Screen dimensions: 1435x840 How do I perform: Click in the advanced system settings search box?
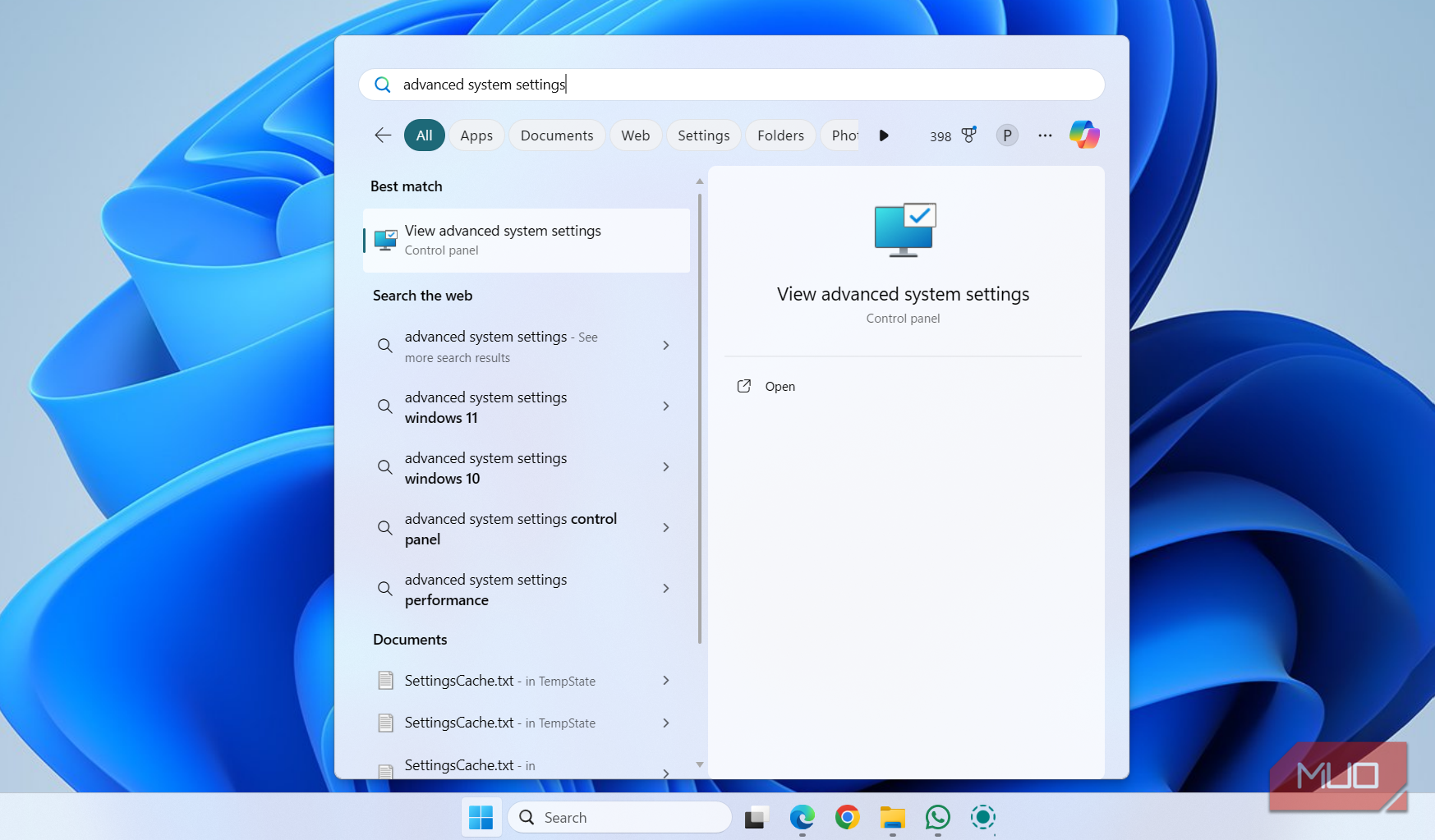(x=732, y=85)
